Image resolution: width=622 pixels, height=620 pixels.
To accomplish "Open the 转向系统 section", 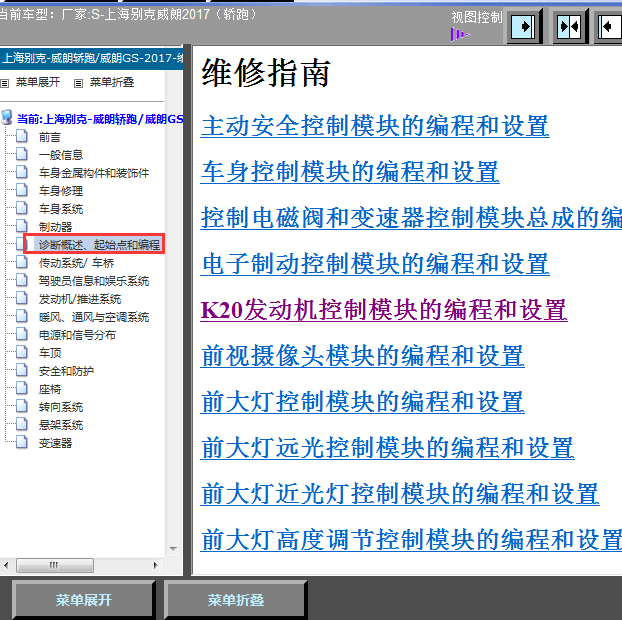I will tap(61, 407).
